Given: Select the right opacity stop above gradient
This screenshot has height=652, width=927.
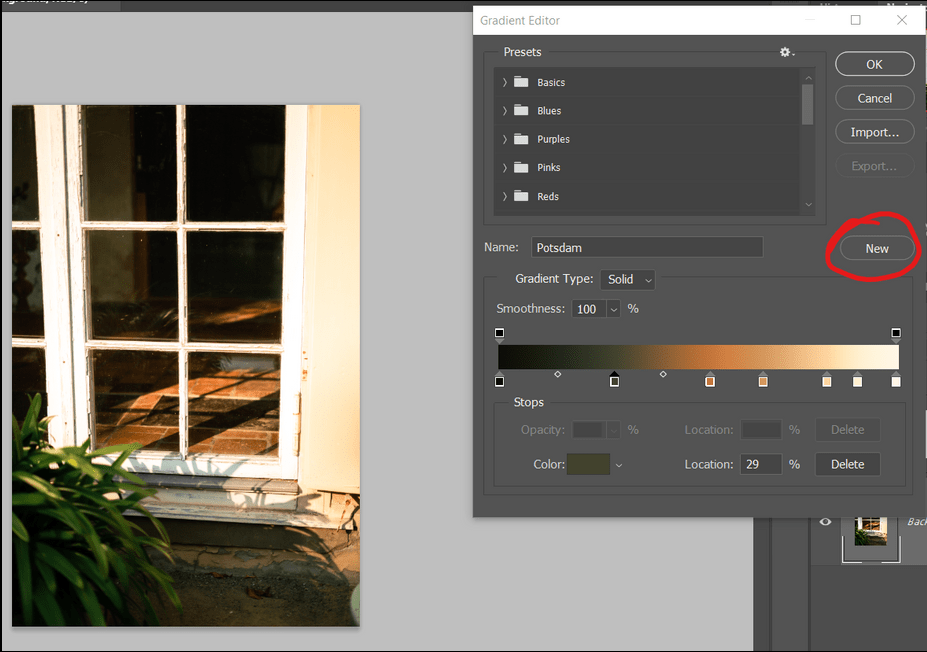Looking at the screenshot, I should click(896, 334).
